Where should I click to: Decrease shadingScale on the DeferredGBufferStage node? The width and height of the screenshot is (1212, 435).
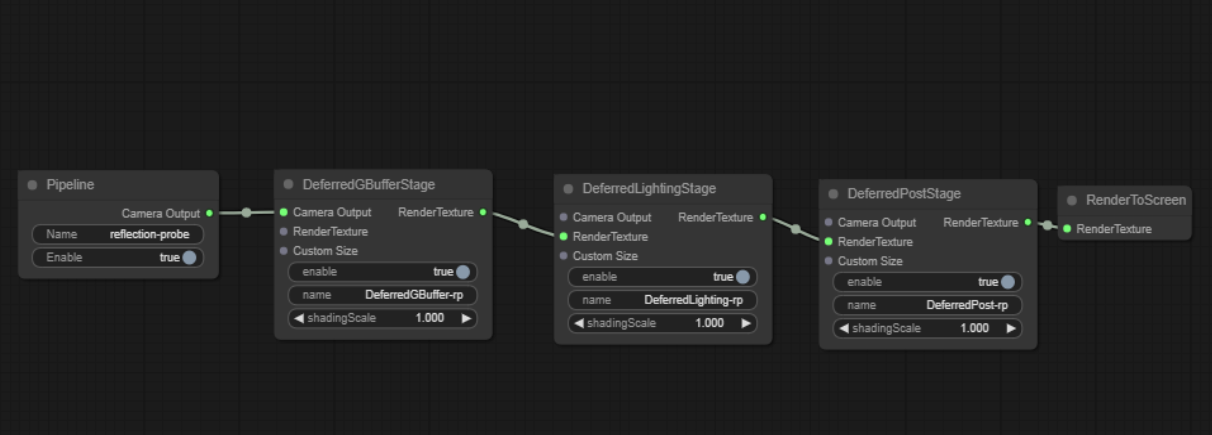(298, 319)
